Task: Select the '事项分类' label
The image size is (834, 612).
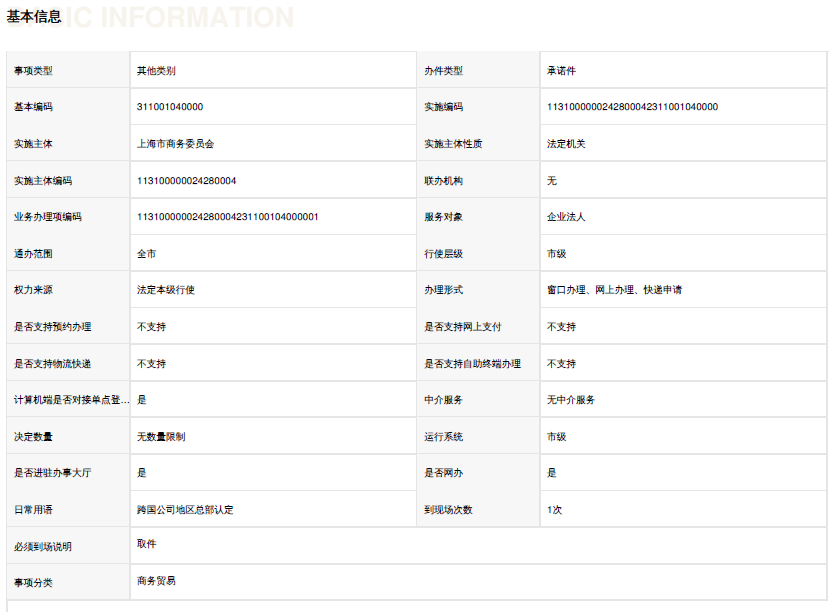Action: [x=33, y=583]
